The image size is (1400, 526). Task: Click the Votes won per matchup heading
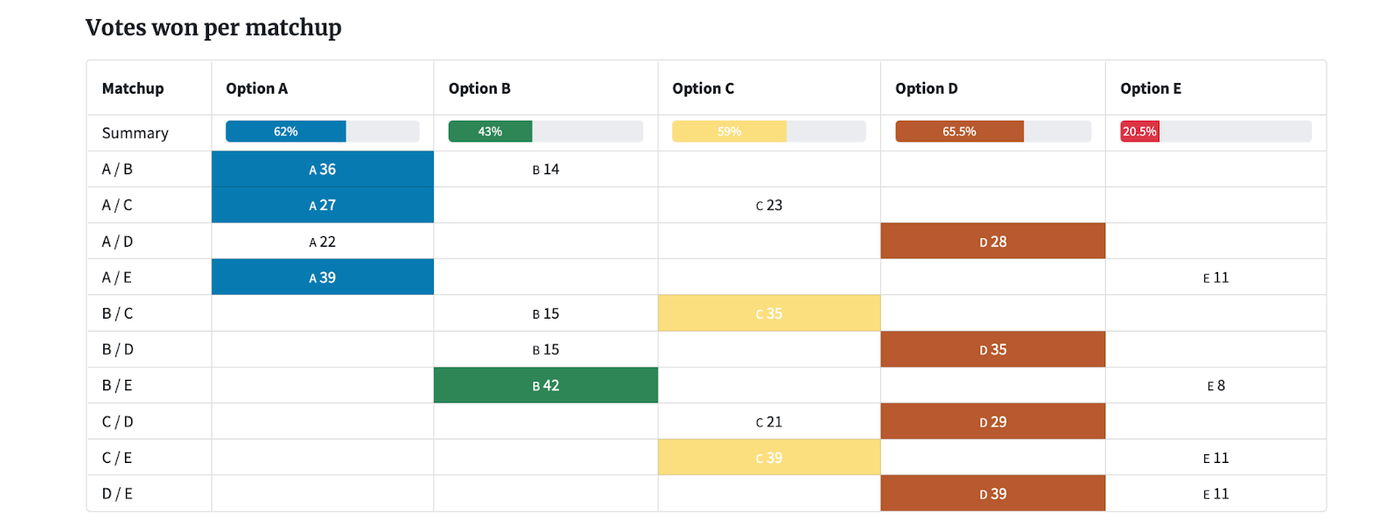(214, 28)
